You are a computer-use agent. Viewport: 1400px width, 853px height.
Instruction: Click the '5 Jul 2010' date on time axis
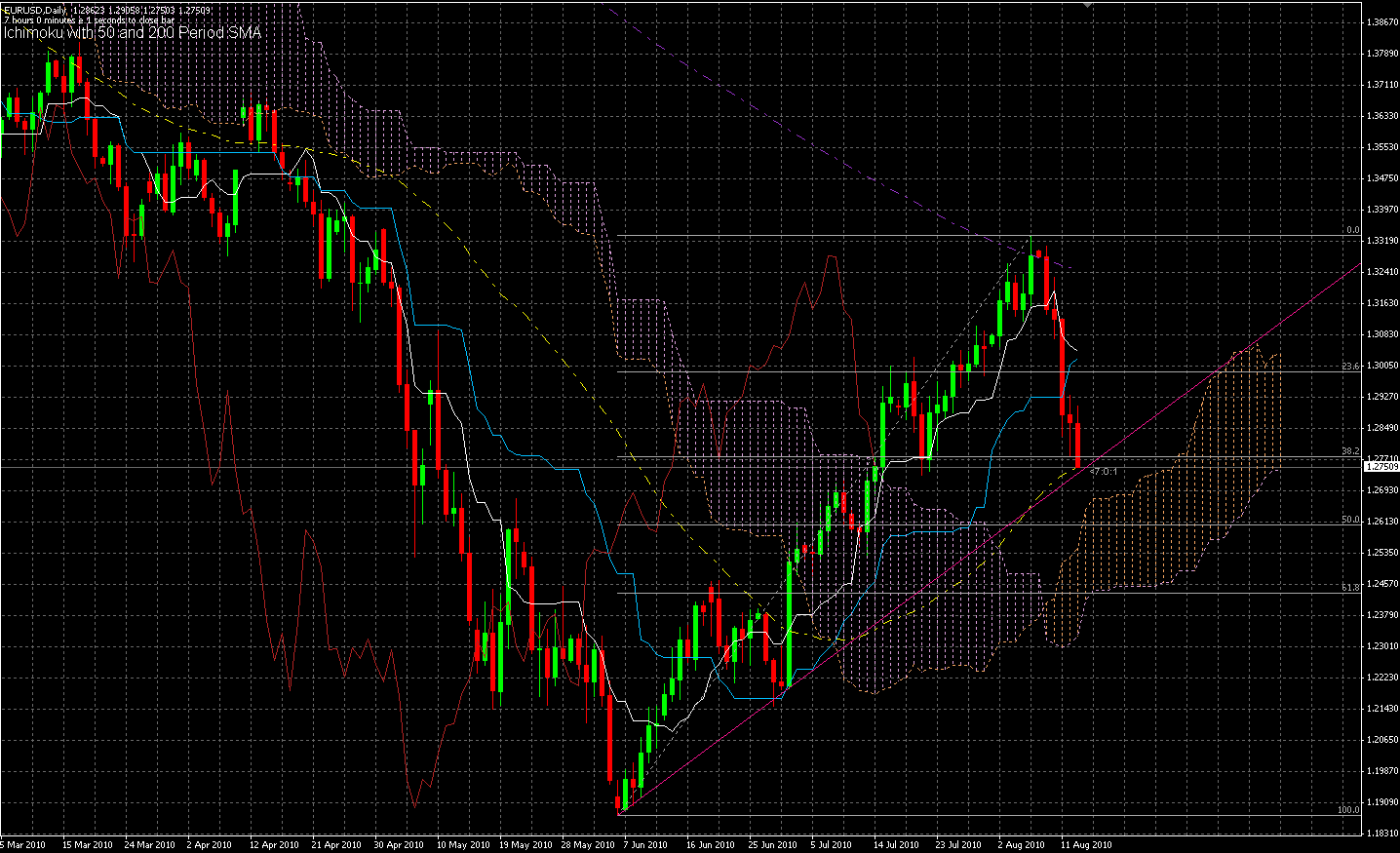[x=832, y=845]
